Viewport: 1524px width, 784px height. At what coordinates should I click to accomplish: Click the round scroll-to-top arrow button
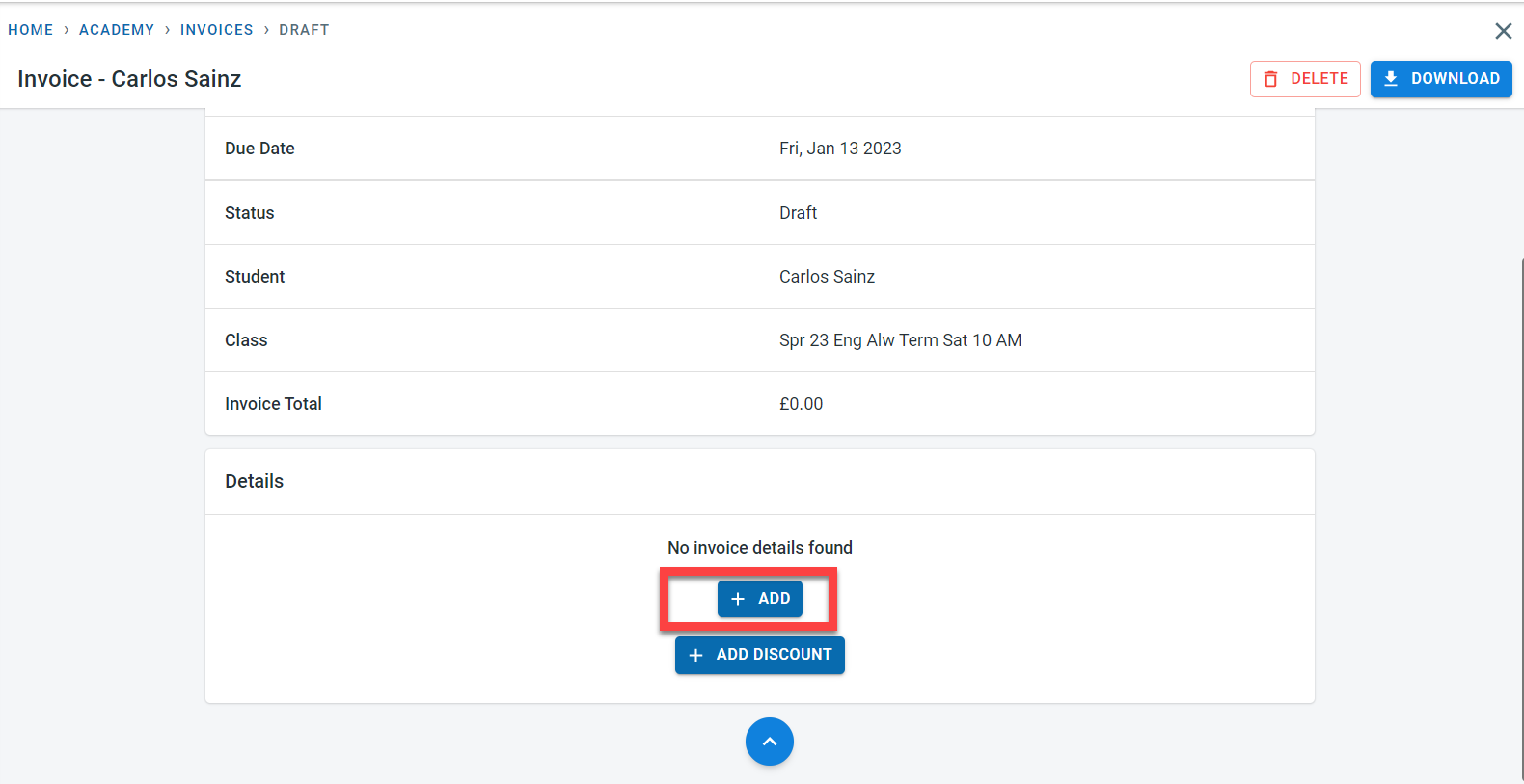[x=769, y=742]
